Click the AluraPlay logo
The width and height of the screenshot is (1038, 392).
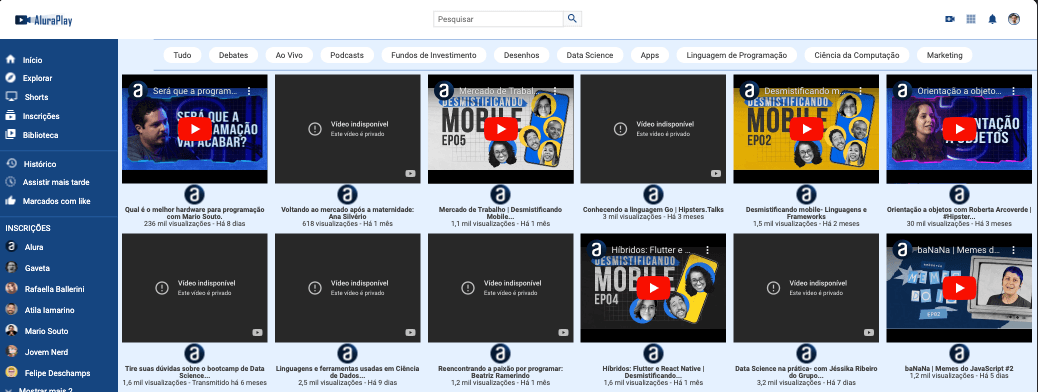click(44, 21)
